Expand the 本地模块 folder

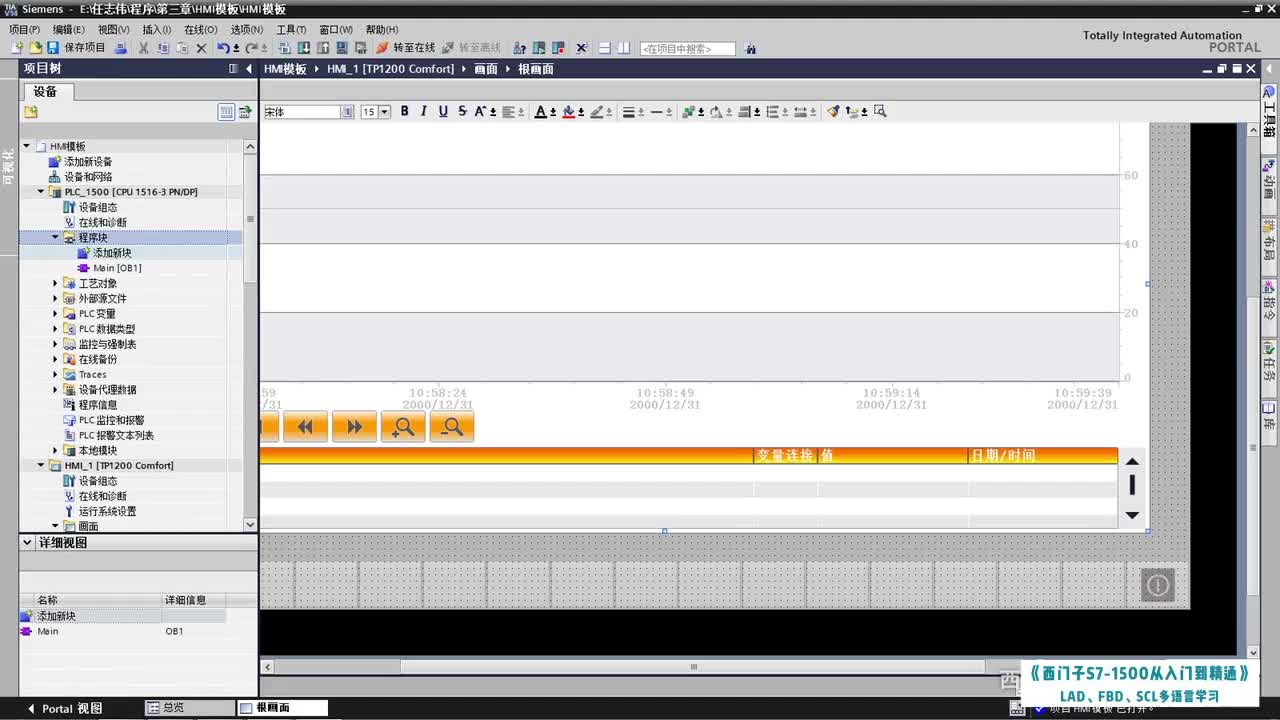56,451
